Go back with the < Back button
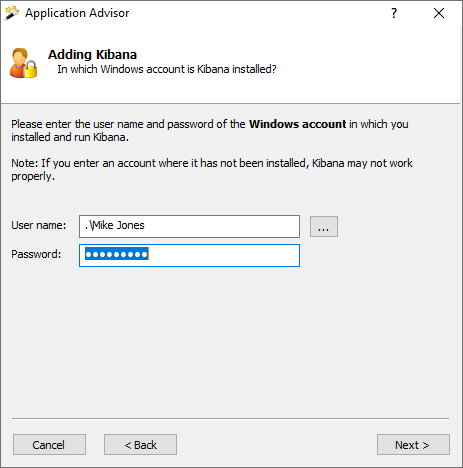Screen dimensions: 463x468 click(140, 444)
